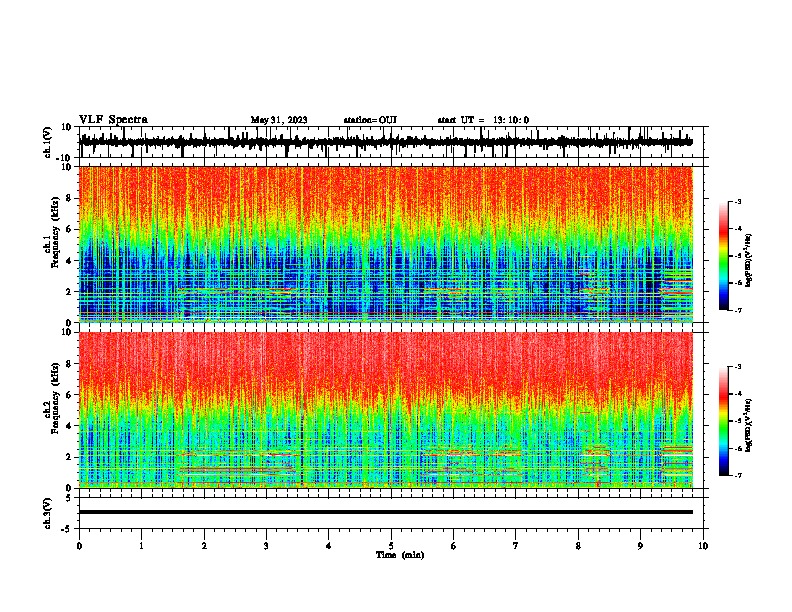Click the "4" kHz tick on ch.1 spectrogram
The width and height of the screenshot is (792, 612).
pyautogui.click(x=69, y=261)
